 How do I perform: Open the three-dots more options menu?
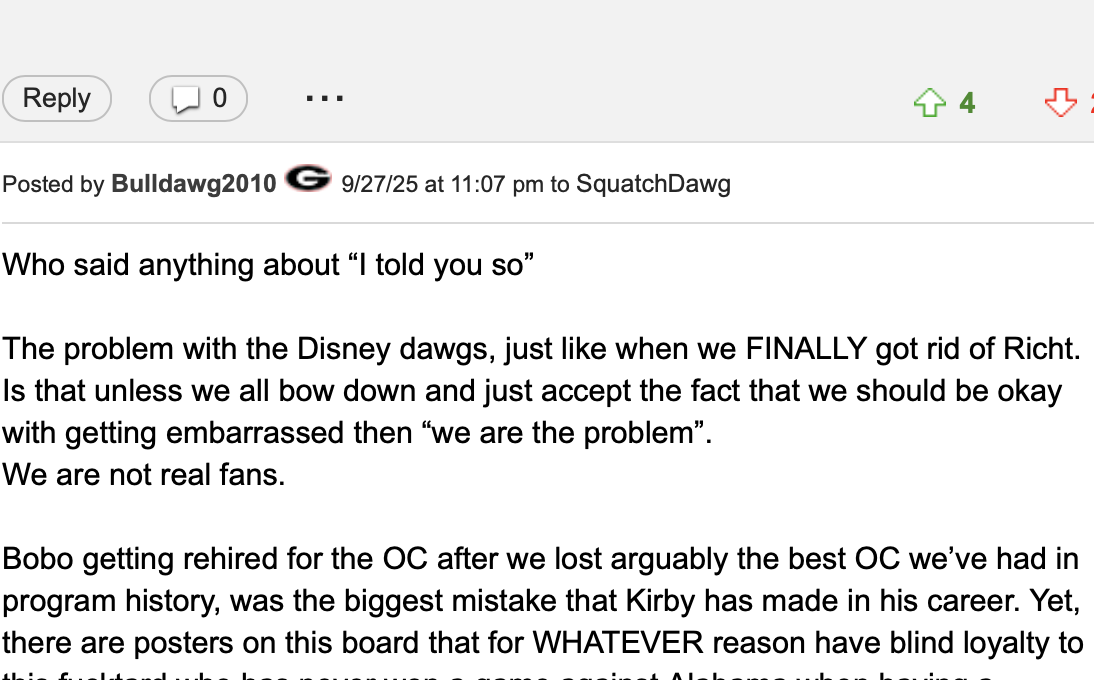click(325, 99)
